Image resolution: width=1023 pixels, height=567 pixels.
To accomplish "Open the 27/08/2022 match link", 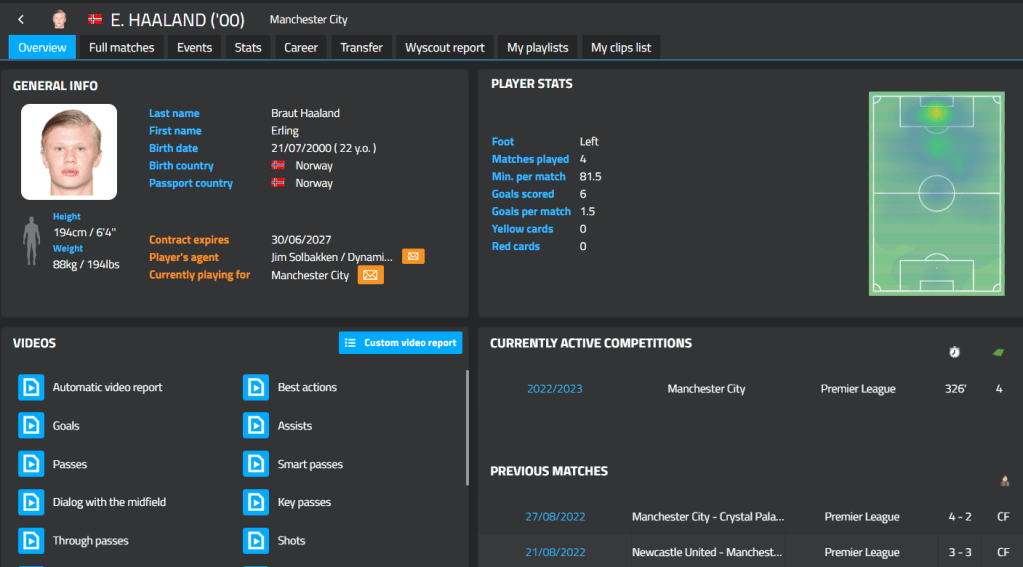I will pos(555,517).
